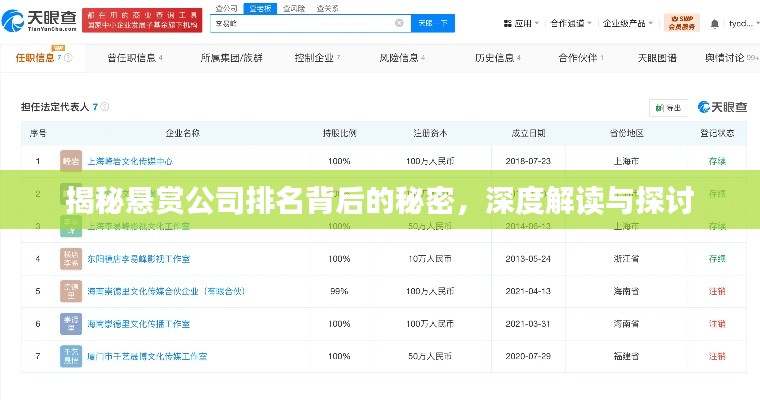The image size is (760, 400).
Task: Click the 10万人民币 capital cell
Action: [430, 258]
